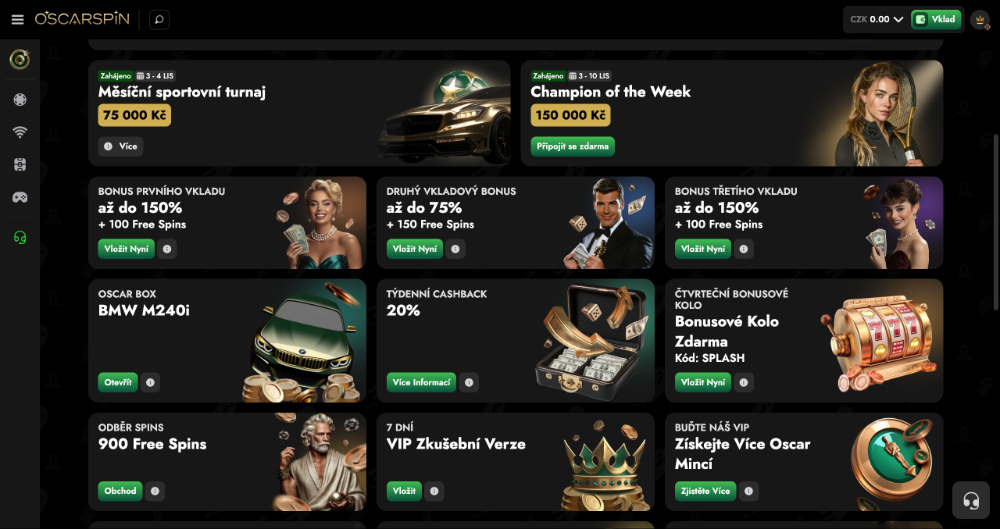Image resolution: width=1000 pixels, height=529 pixels.
Task: Click Připojit se zdarma button
Action: (573, 146)
